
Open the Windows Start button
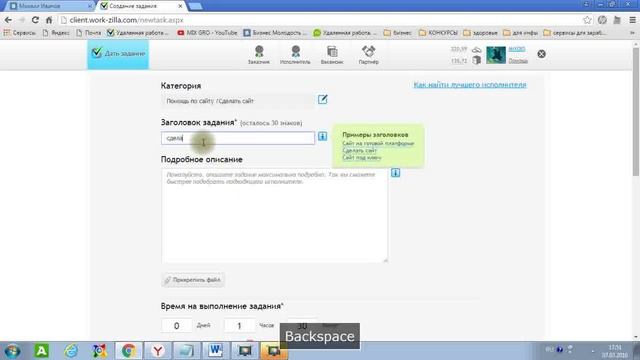tap(12, 351)
